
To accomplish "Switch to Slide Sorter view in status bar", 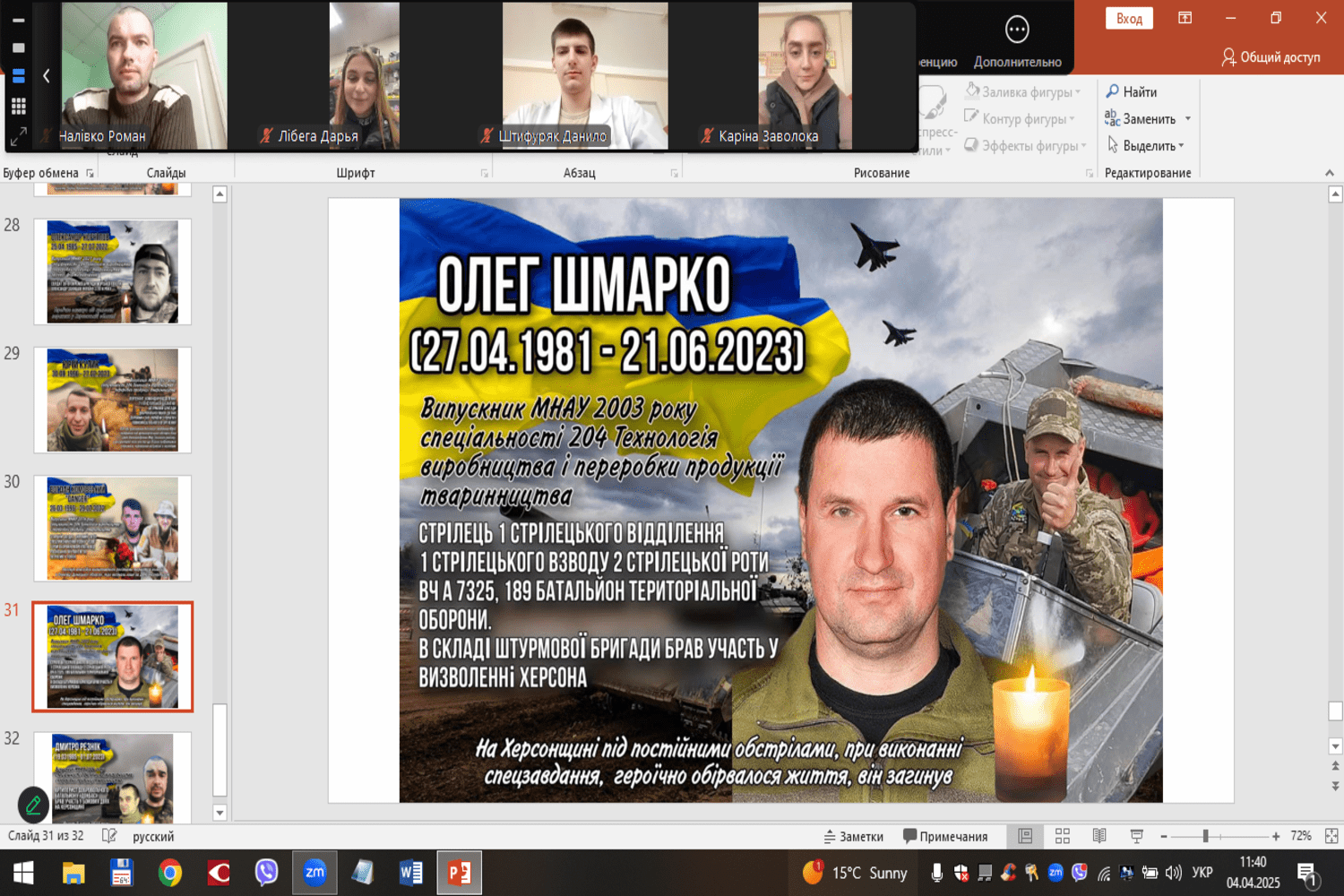I will tap(1062, 835).
